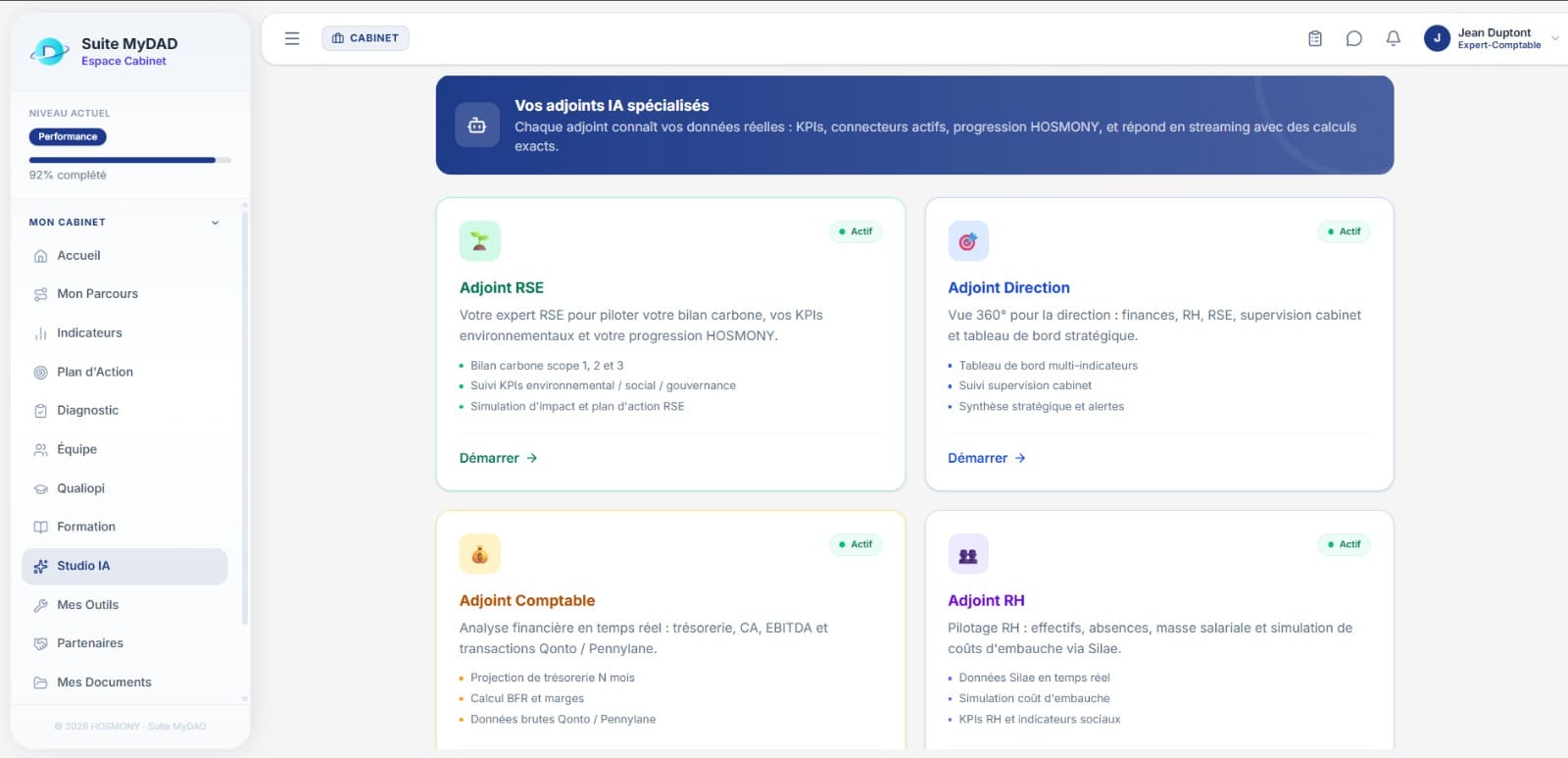Open the Partenaires page

click(124, 643)
